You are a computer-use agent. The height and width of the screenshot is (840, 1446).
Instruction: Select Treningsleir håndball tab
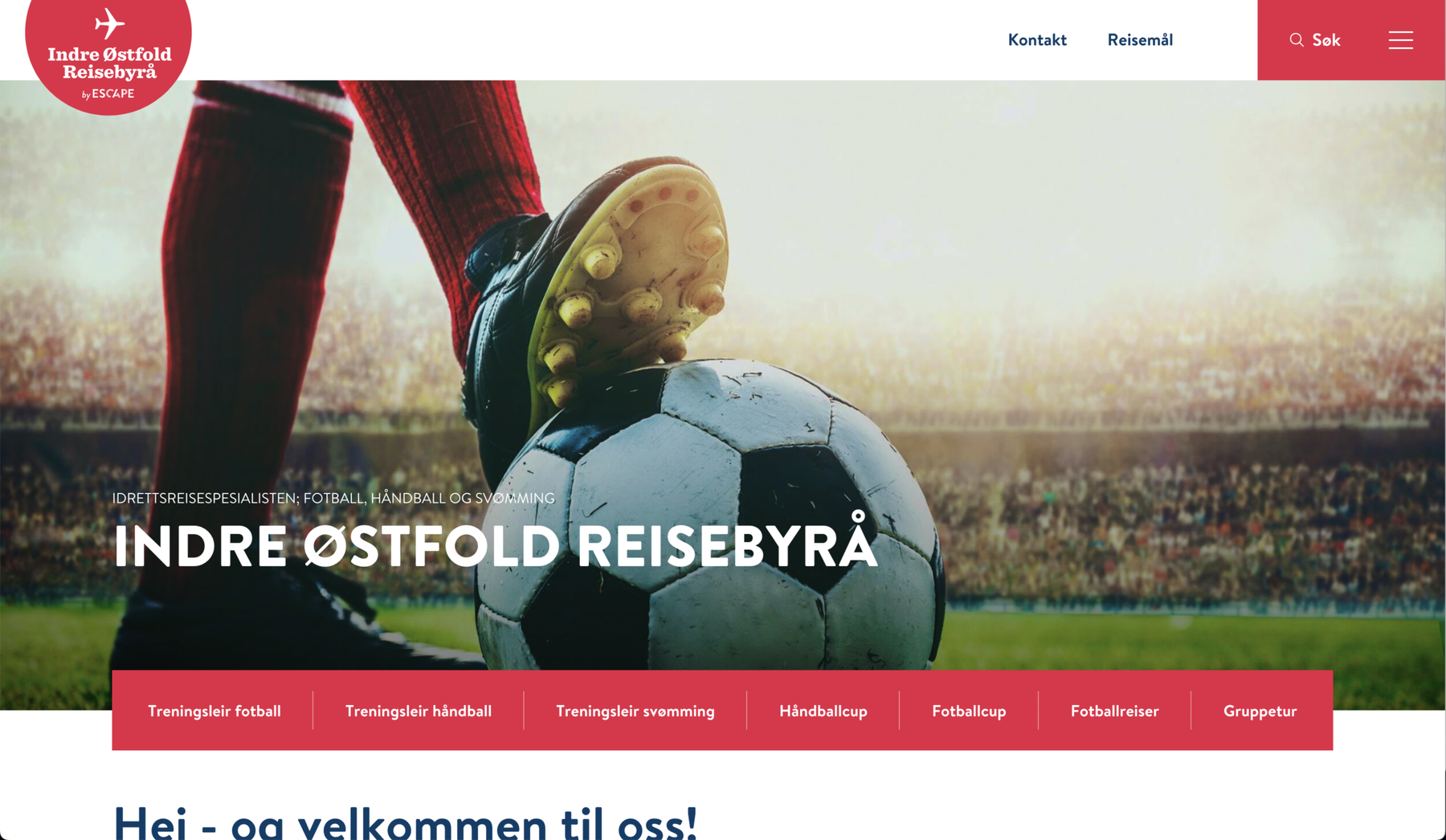(x=418, y=711)
